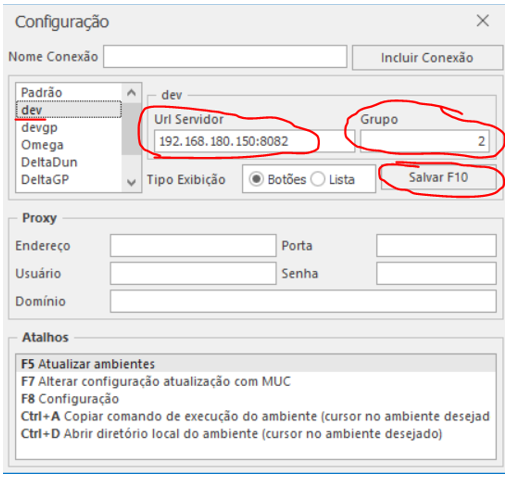Close the Configuração dialog
Screen dimensions: 505x477
coord(482,21)
